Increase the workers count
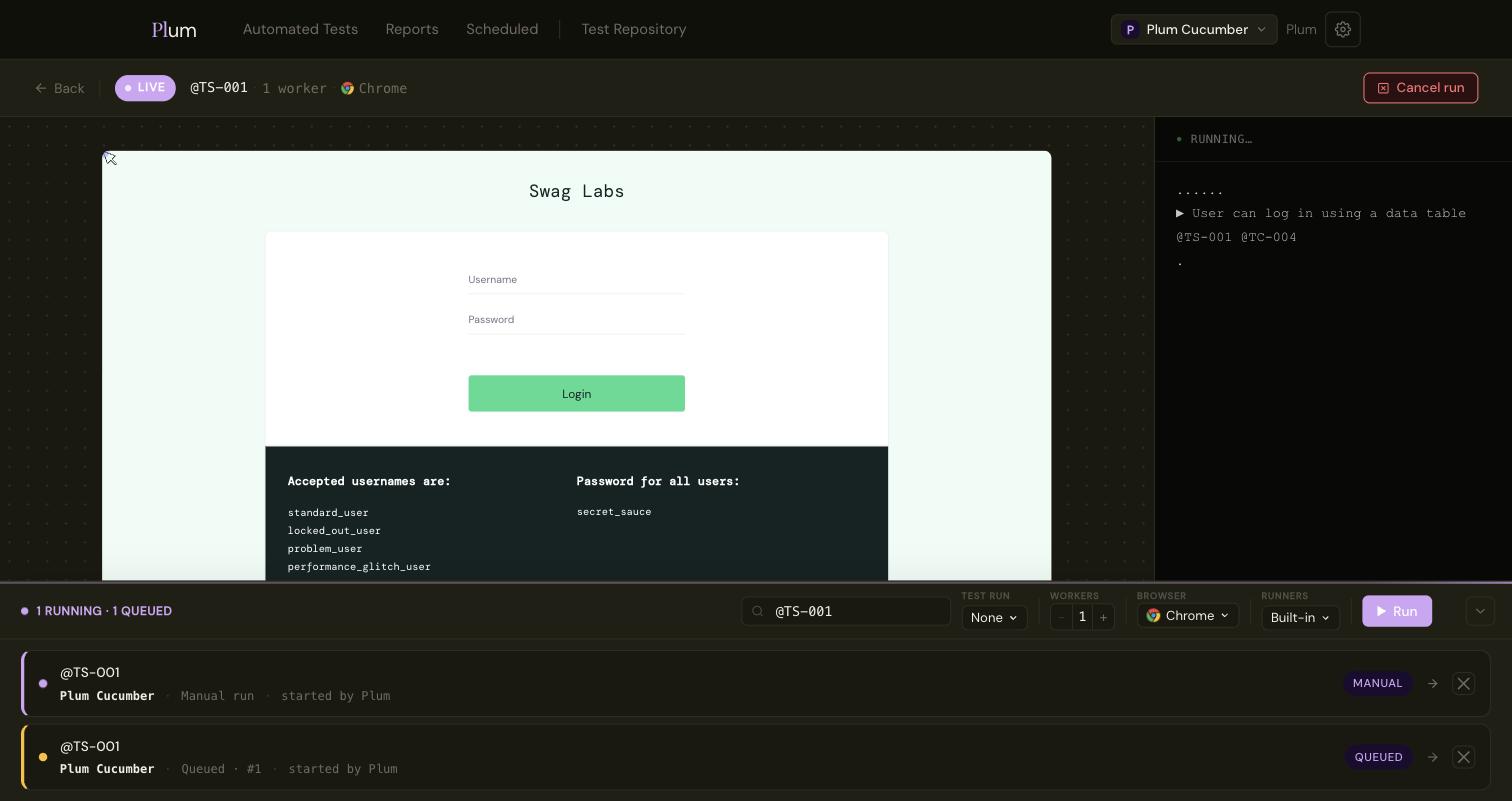The image size is (1512, 801). click(1103, 617)
